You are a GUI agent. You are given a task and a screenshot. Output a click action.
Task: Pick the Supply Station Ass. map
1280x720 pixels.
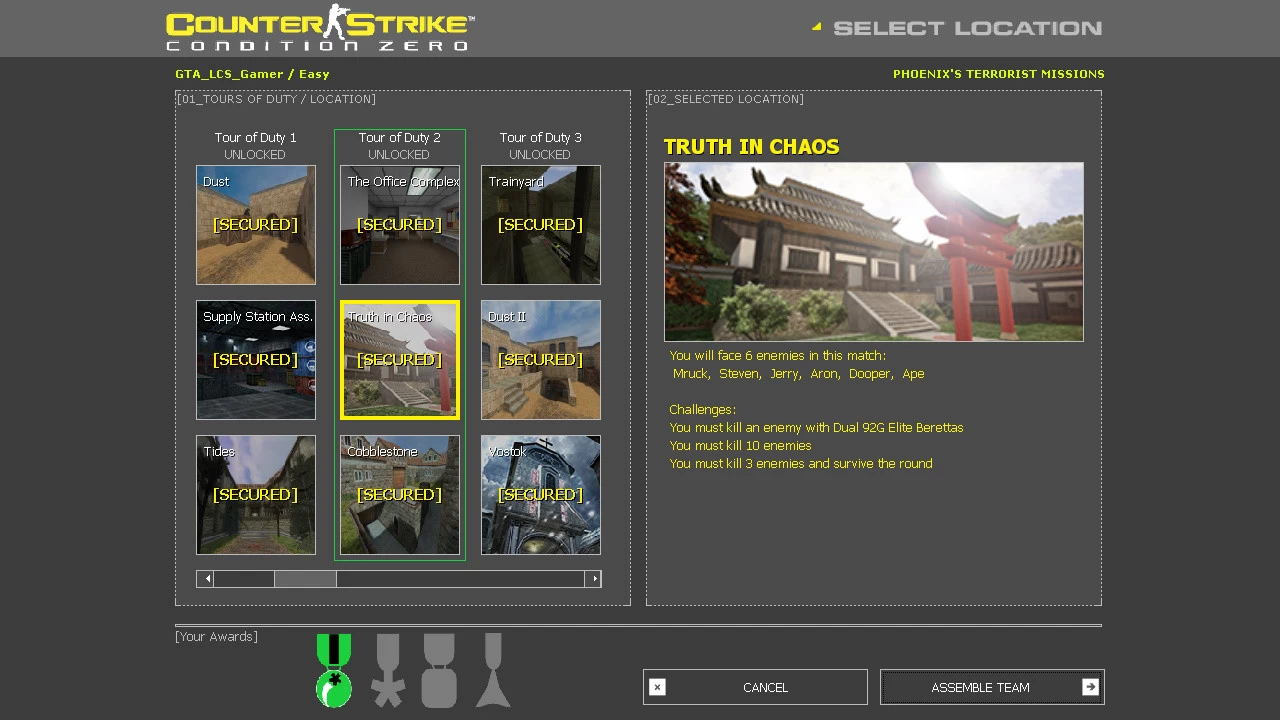(256, 360)
